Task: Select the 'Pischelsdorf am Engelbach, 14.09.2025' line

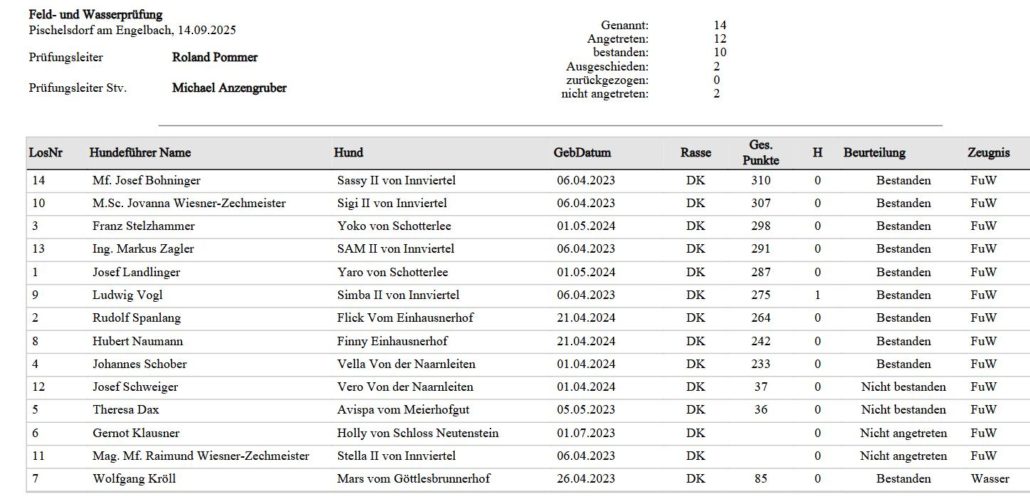Action: click(x=133, y=30)
